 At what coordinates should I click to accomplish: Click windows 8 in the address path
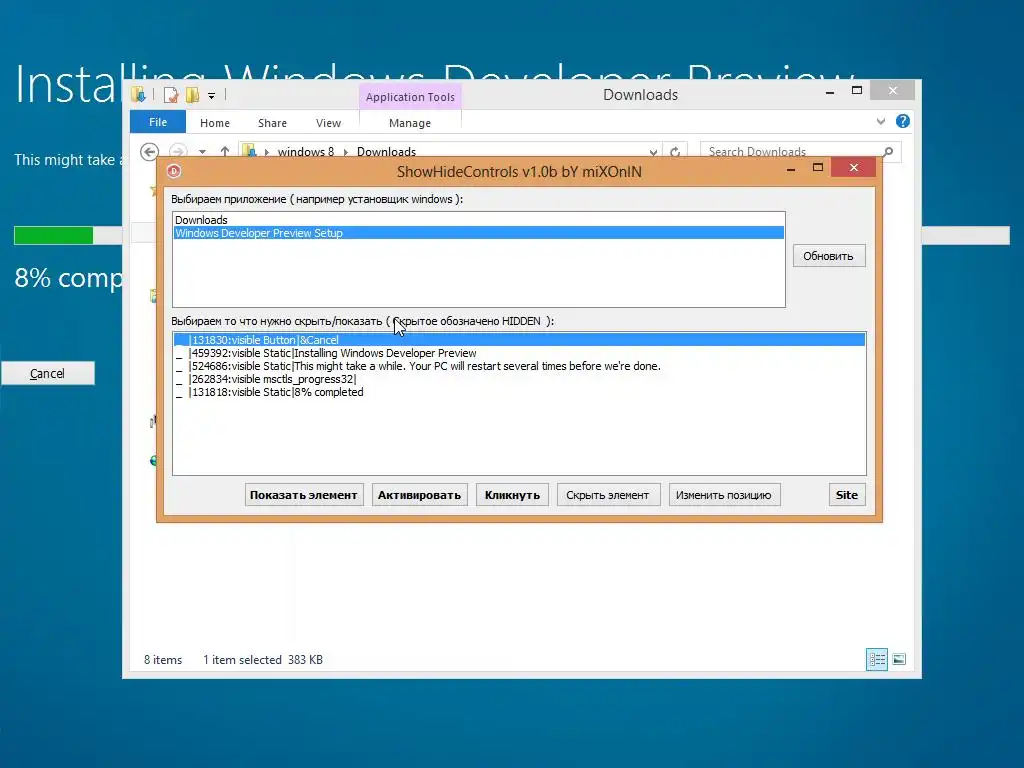pos(306,152)
